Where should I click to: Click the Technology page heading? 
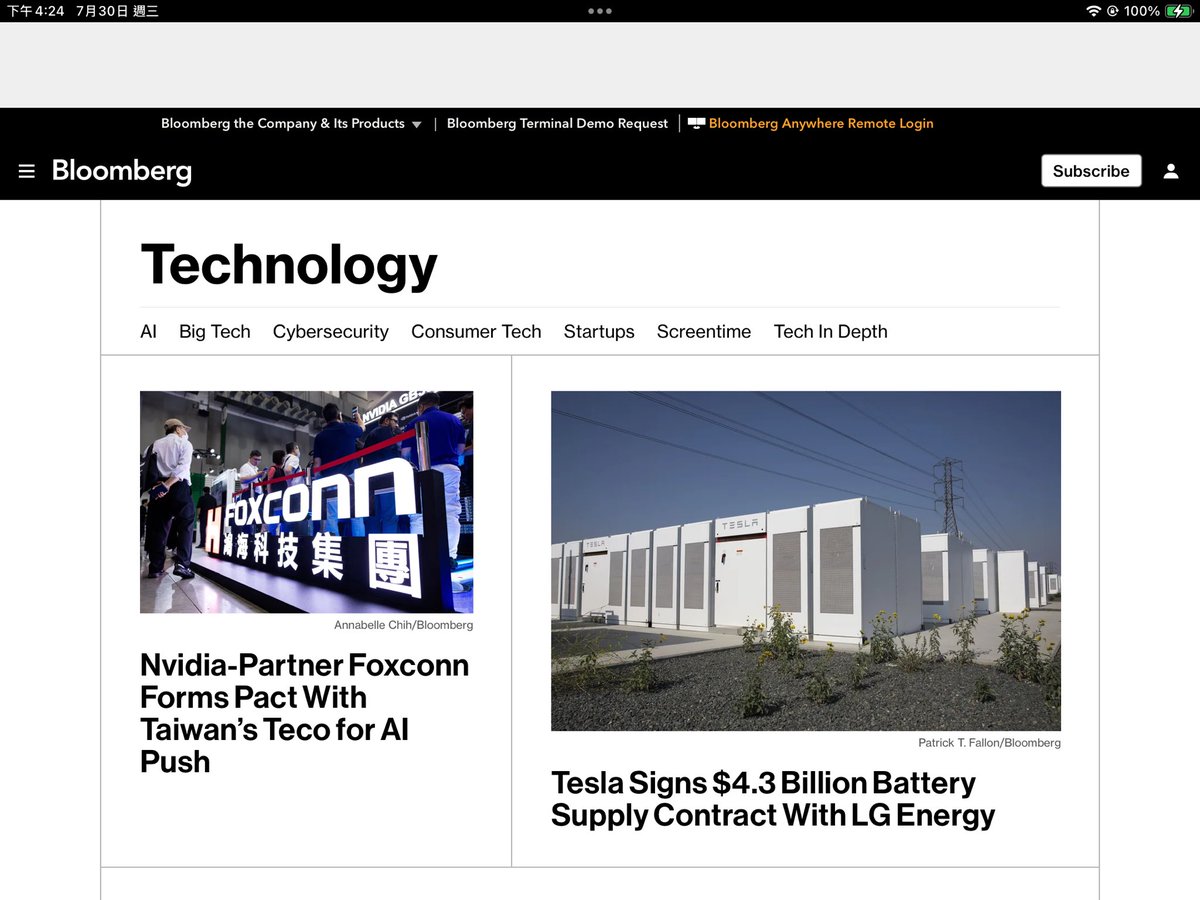289,265
